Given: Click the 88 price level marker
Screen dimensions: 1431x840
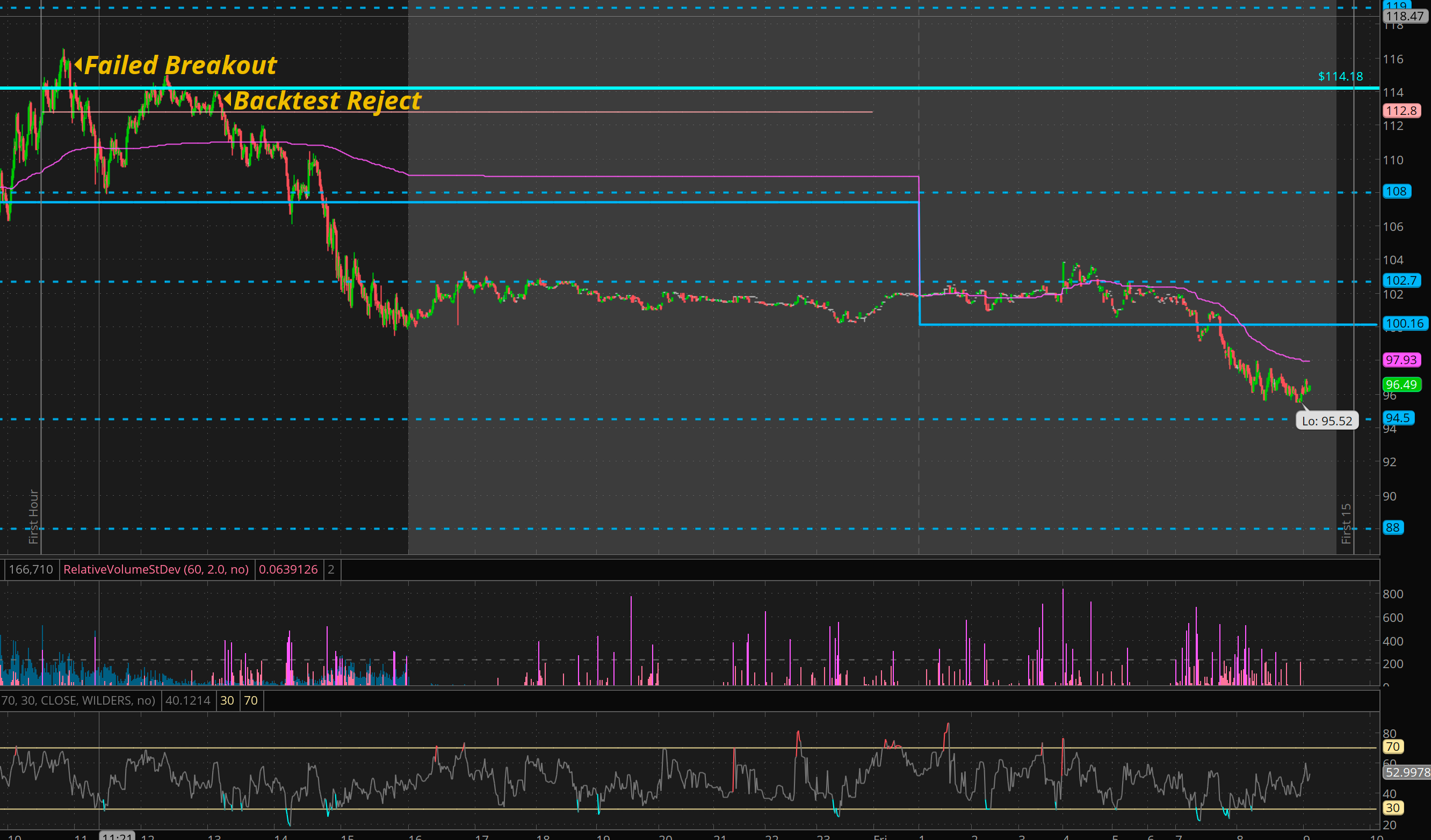Looking at the screenshot, I should coord(1392,527).
